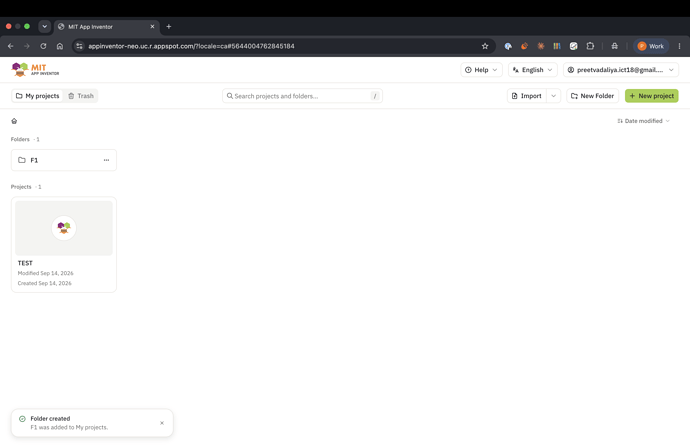Click Created Sep 14, 2026 text

coord(44,283)
